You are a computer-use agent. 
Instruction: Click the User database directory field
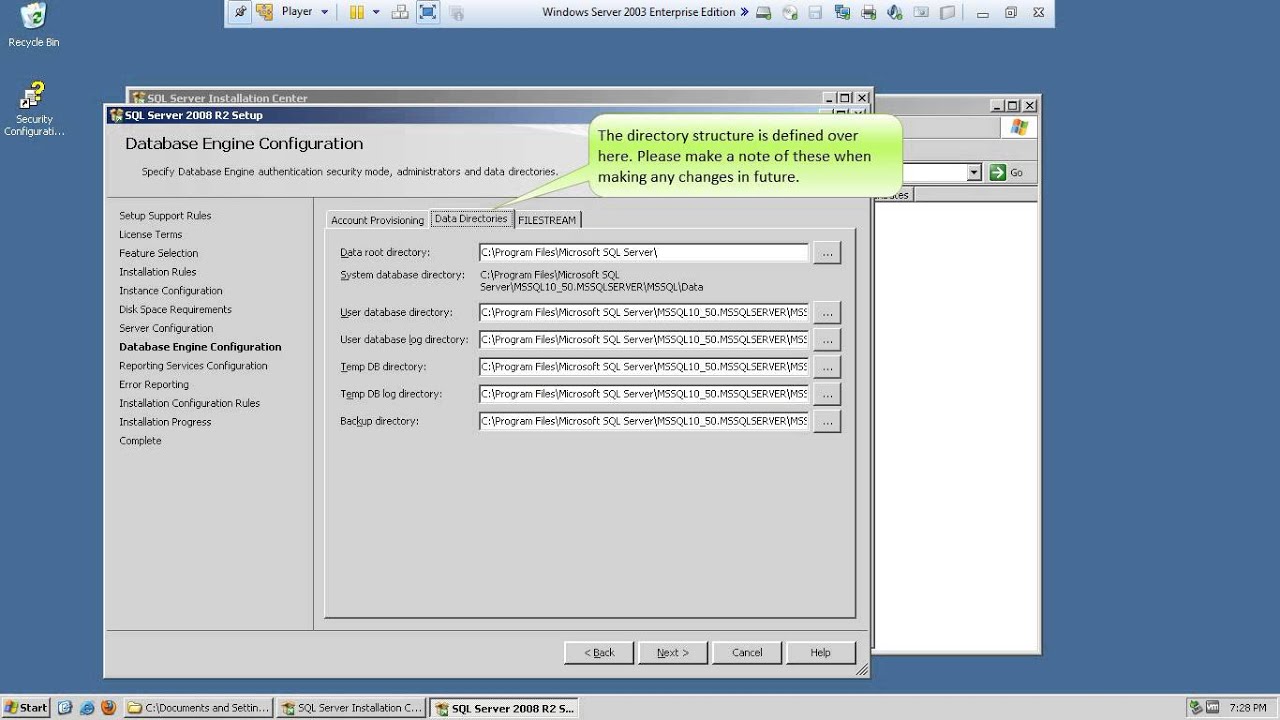[643, 312]
